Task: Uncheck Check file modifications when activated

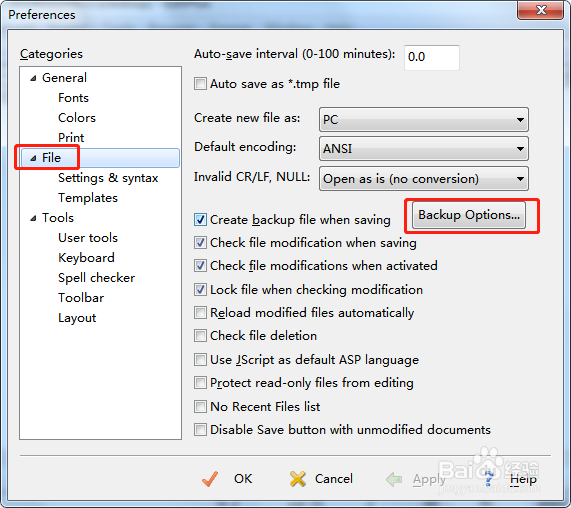Action: tap(200, 266)
